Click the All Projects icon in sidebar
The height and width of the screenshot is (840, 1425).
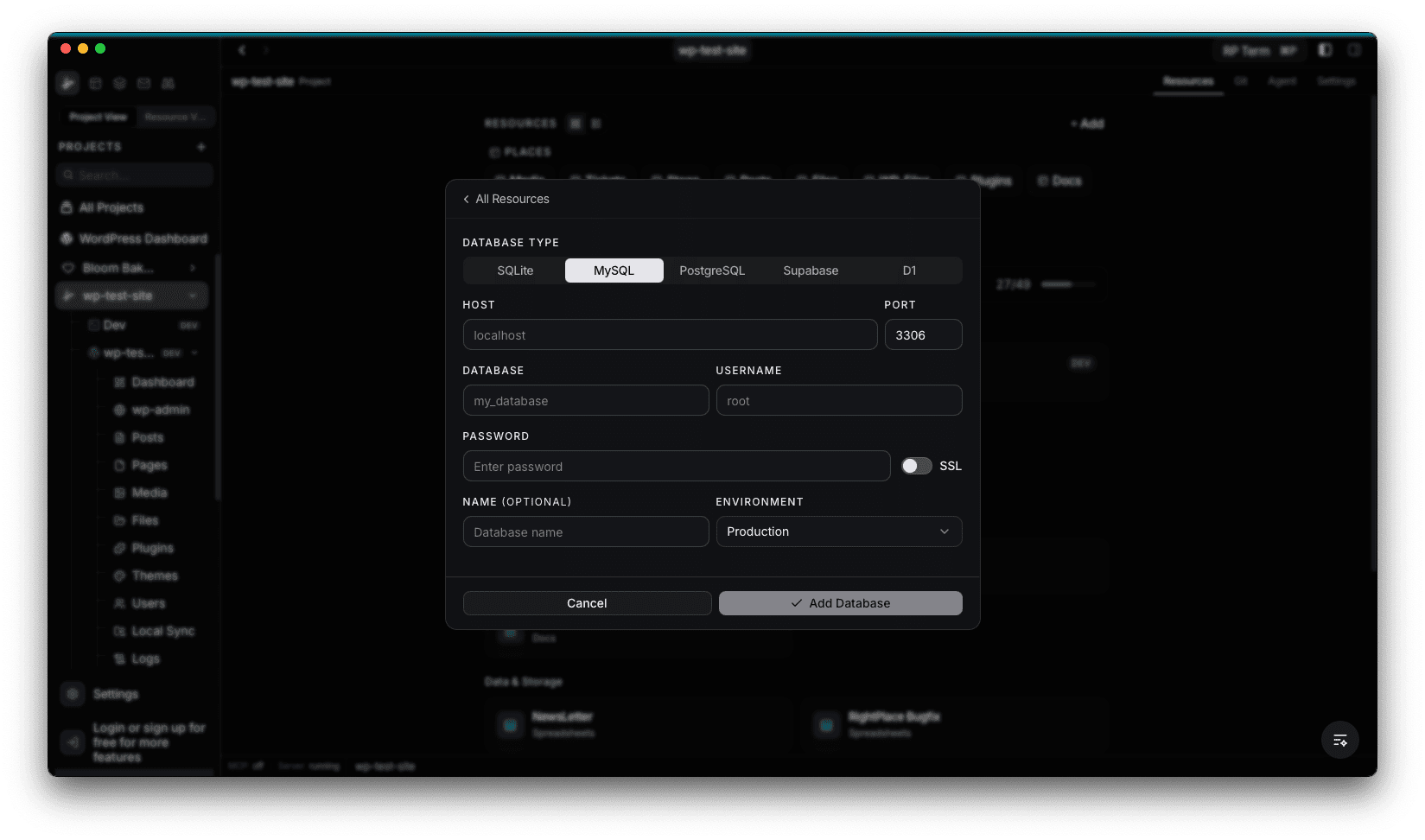pos(67,207)
